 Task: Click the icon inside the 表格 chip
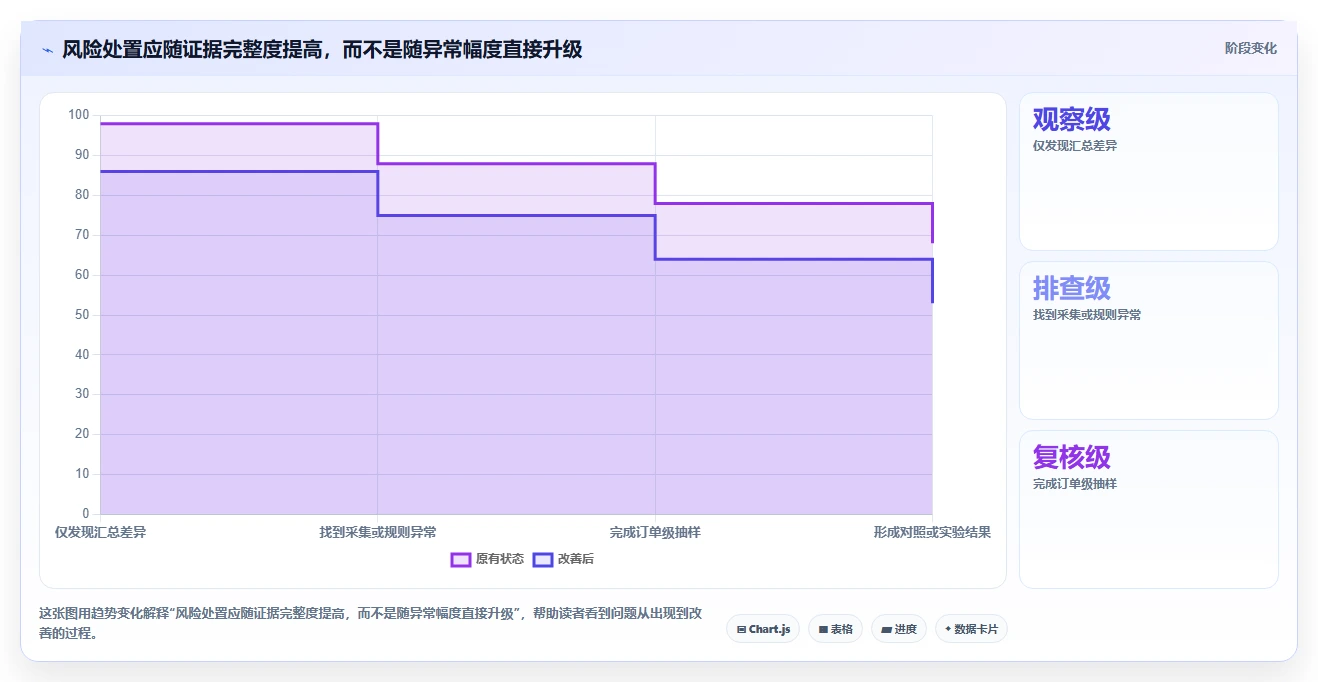[x=823, y=629]
